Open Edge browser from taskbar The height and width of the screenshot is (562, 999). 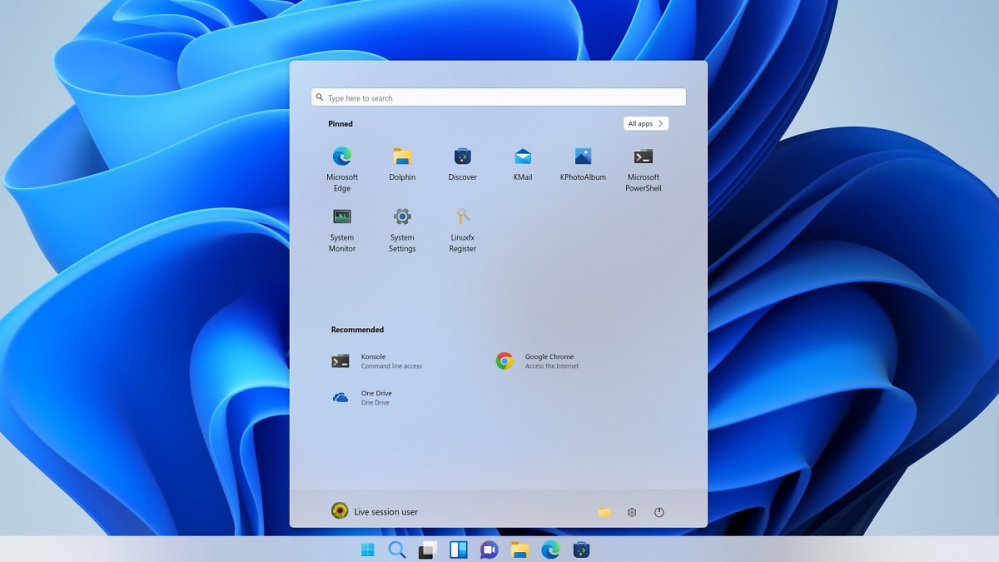[x=550, y=550]
